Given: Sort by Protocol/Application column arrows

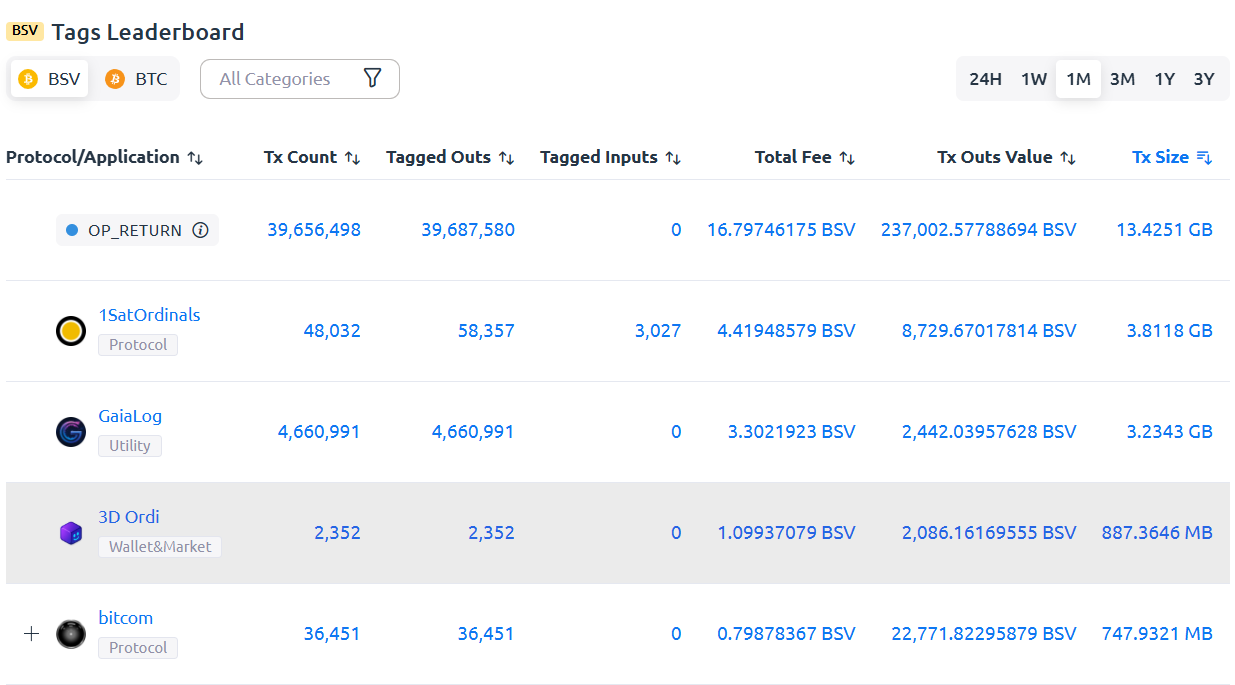Looking at the screenshot, I should coord(195,158).
